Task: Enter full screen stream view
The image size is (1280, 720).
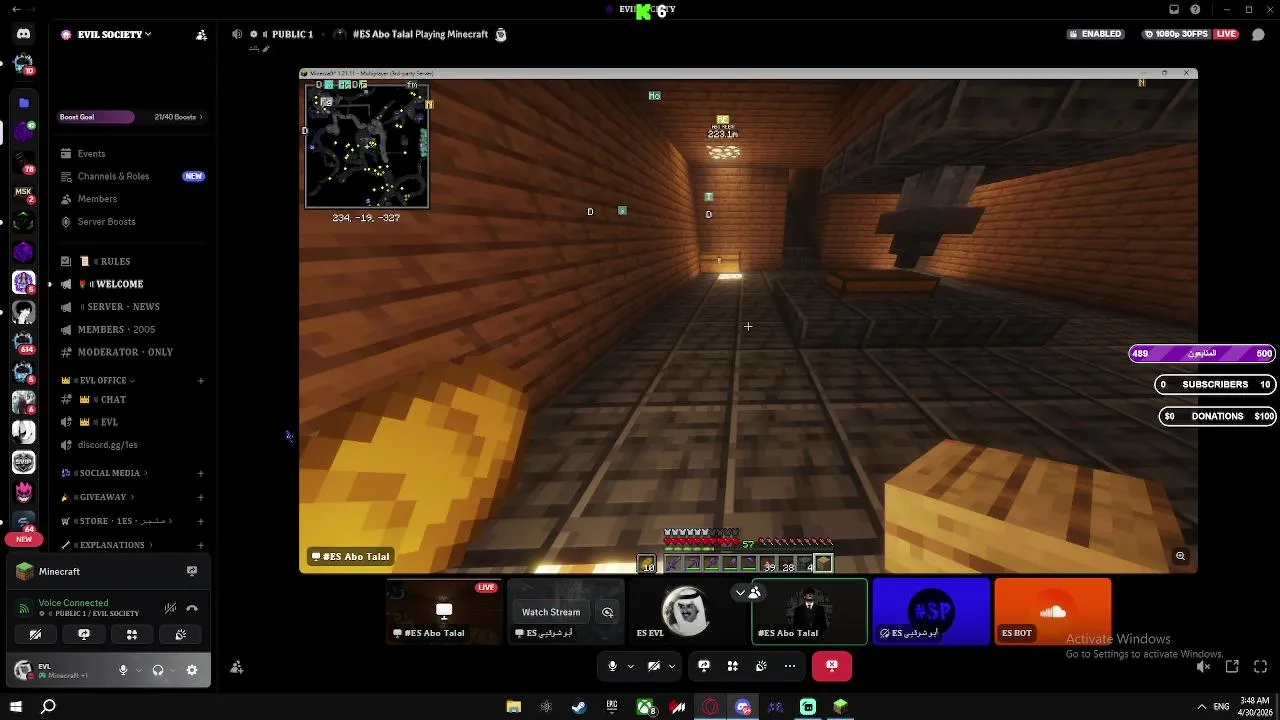Action: 1260,667
